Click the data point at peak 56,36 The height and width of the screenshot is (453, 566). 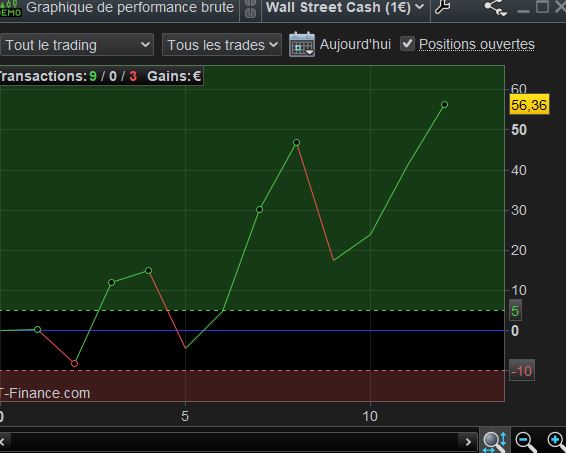point(444,105)
